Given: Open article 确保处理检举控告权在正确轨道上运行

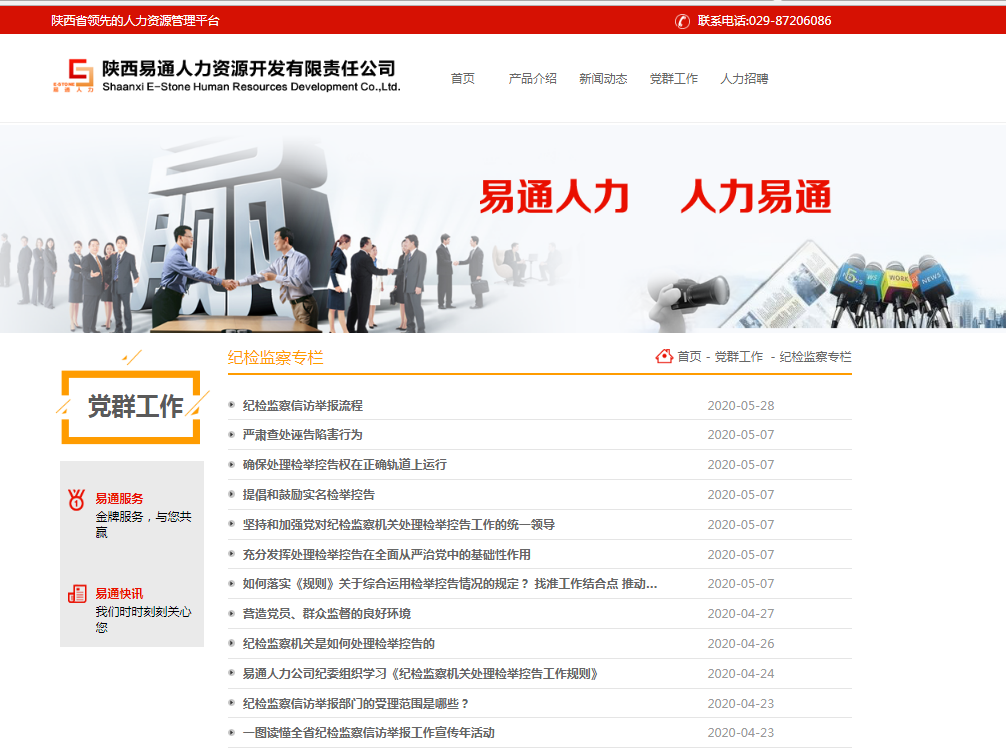Looking at the screenshot, I should [x=345, y=464].
